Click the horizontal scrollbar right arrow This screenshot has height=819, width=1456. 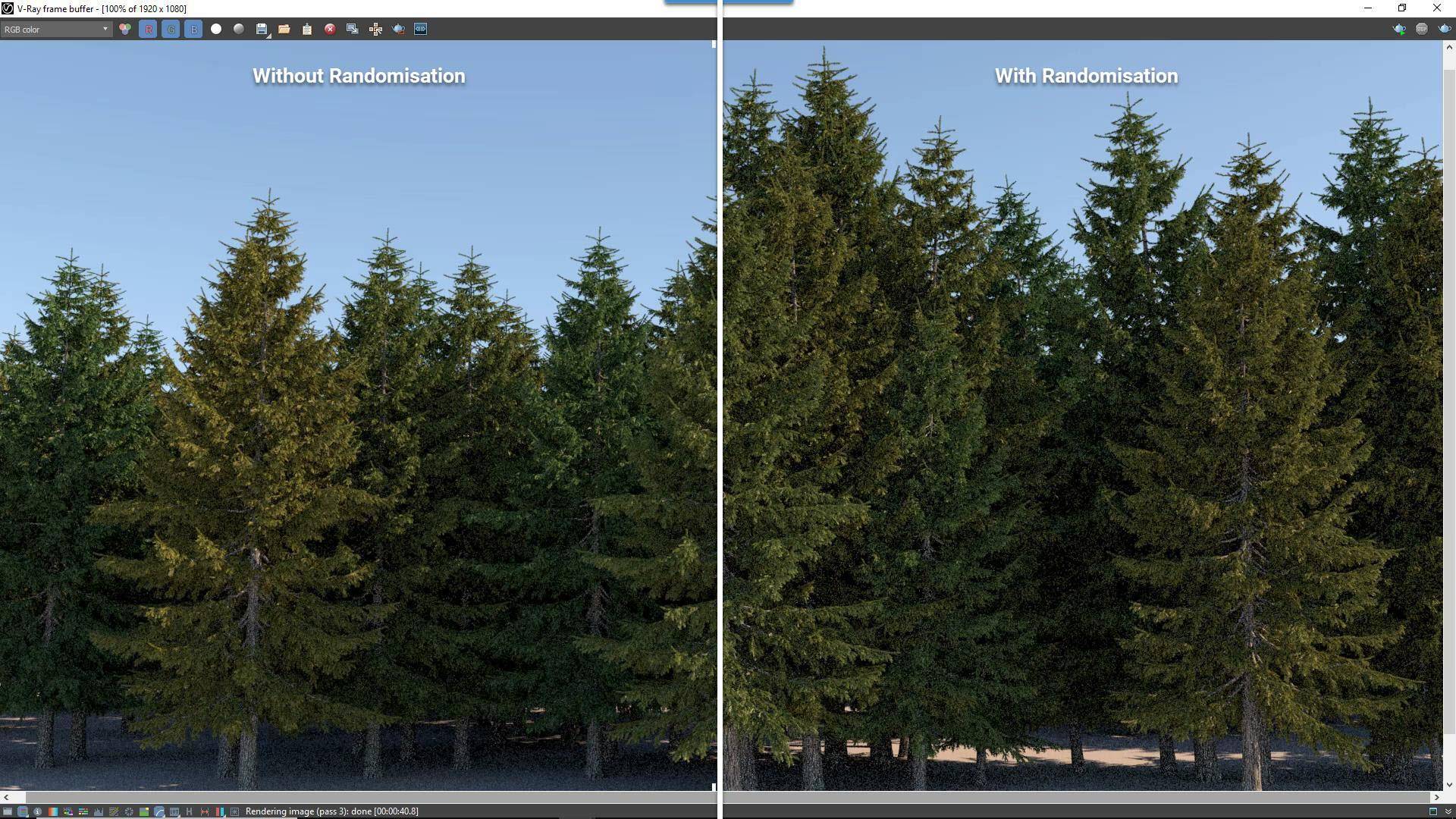pyautogui.click(x=1438, y=798)
